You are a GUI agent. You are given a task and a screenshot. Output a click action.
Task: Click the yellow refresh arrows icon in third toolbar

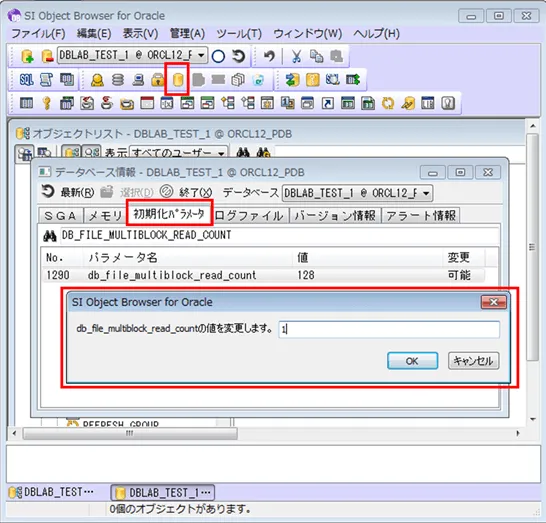(388, 103)
